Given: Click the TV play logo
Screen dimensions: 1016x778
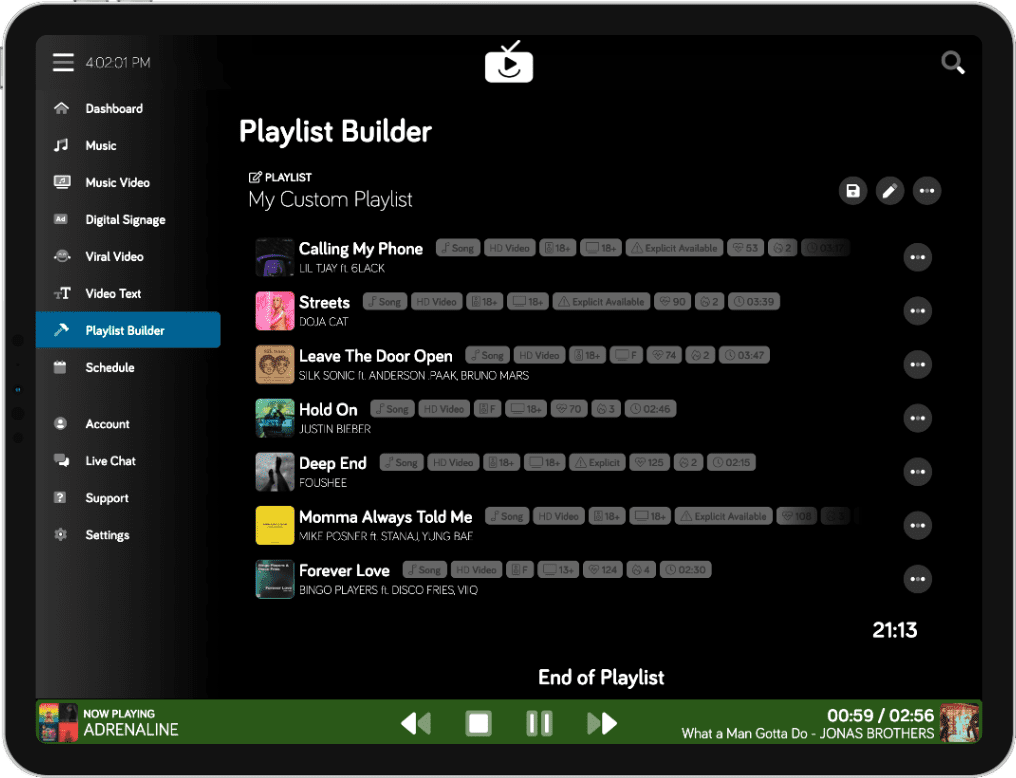Looking at the screenshot, I should [509, 62].
